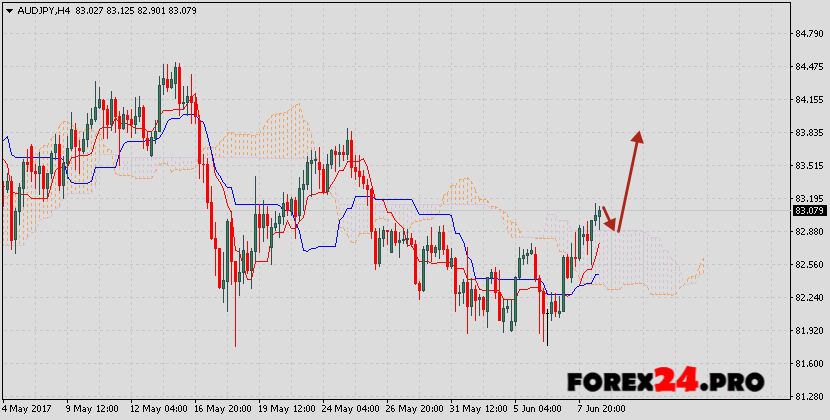Click the 82.240 price level label

pos(808,298)
